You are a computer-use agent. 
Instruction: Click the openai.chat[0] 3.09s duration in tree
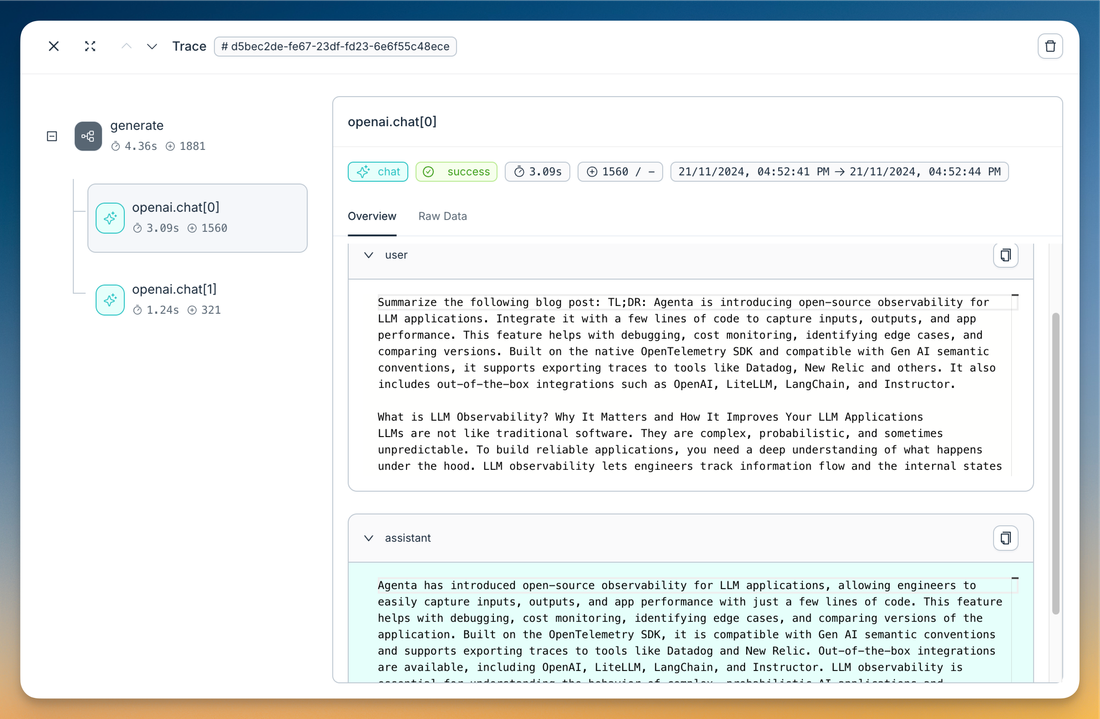(156, 228)
